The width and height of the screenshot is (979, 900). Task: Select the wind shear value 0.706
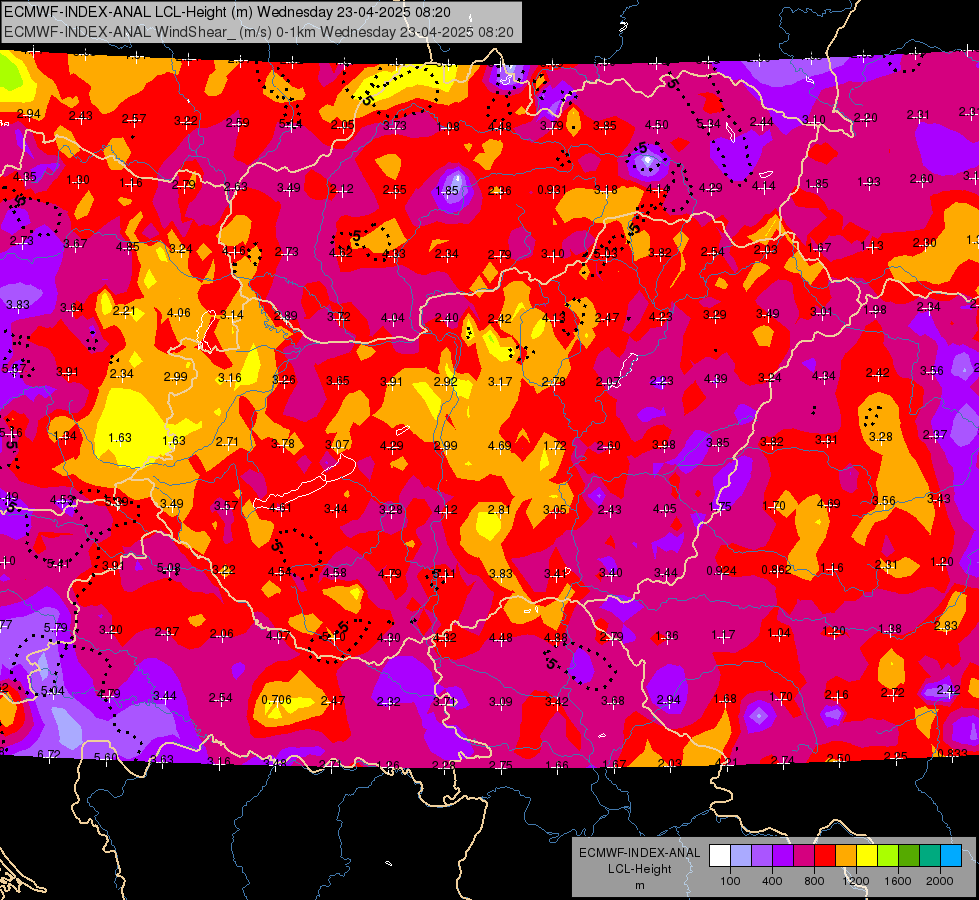277,700
